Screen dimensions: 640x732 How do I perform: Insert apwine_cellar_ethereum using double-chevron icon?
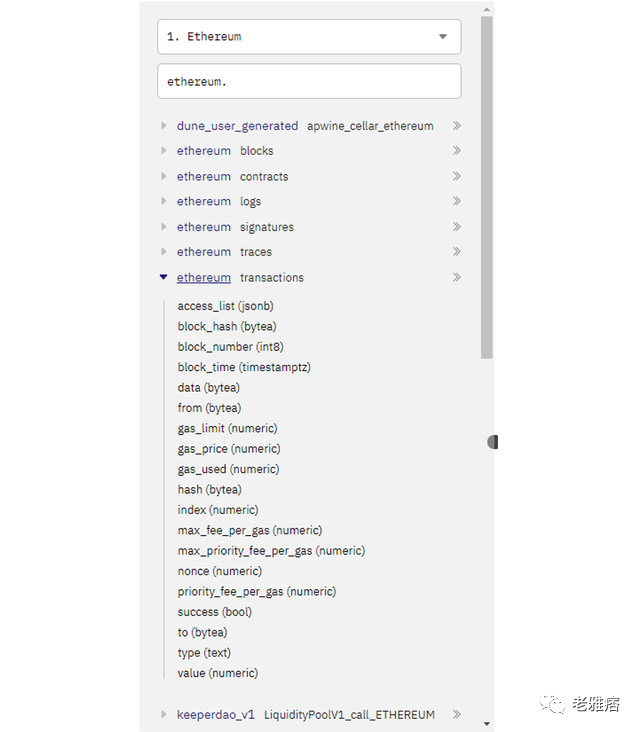[x=457, y=126]
